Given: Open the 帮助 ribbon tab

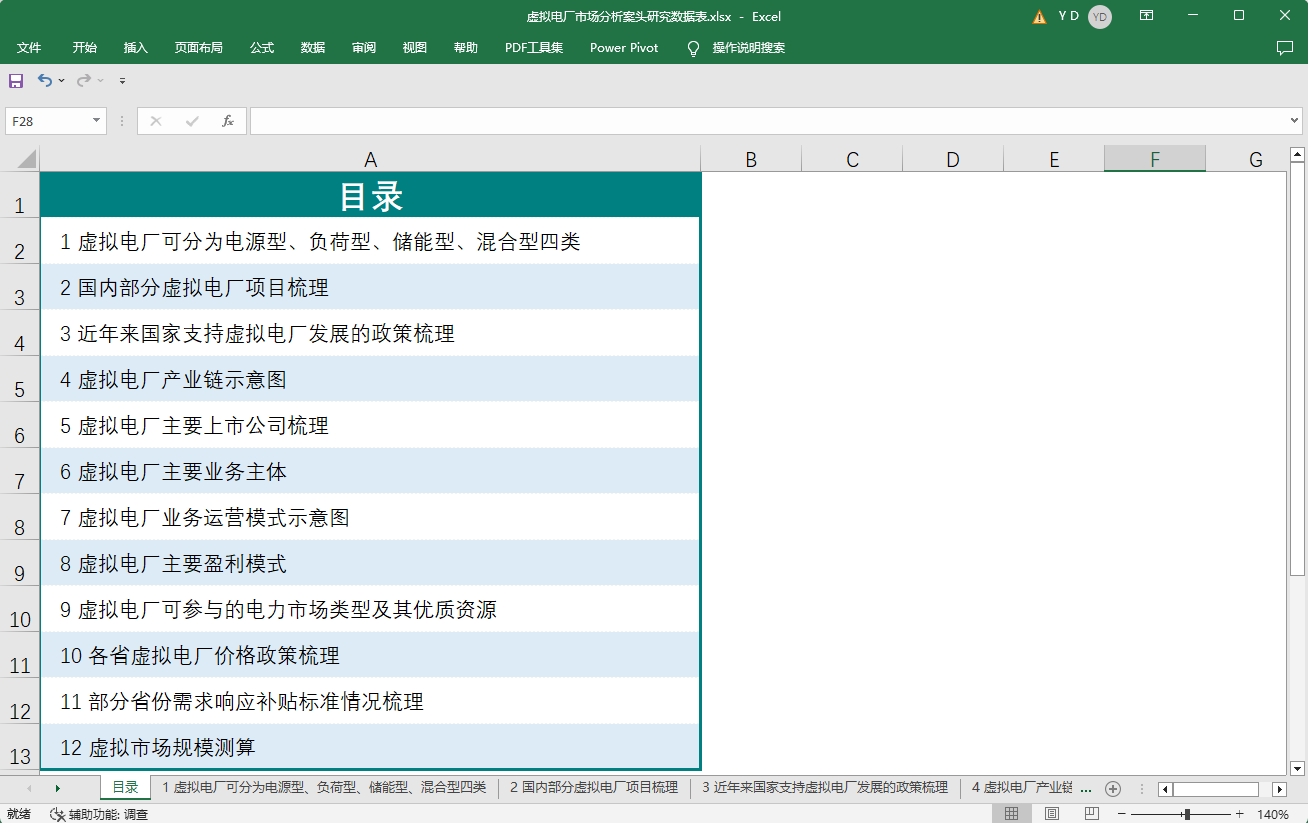Looking at the screenshot, I should point(466,48).
